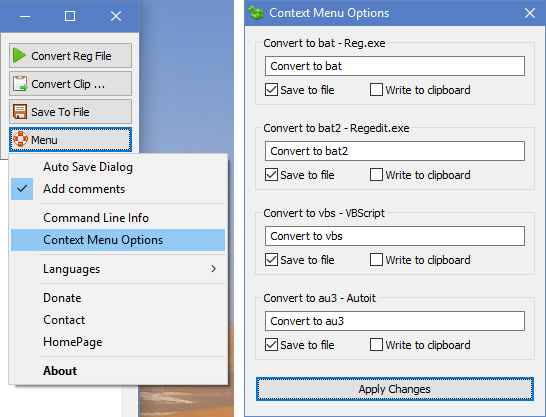Image resolution: width=546 pixels, height=417 pixels.
Task: Enable Write to clipboard for Convert to bat2
Action: point(376,175)
